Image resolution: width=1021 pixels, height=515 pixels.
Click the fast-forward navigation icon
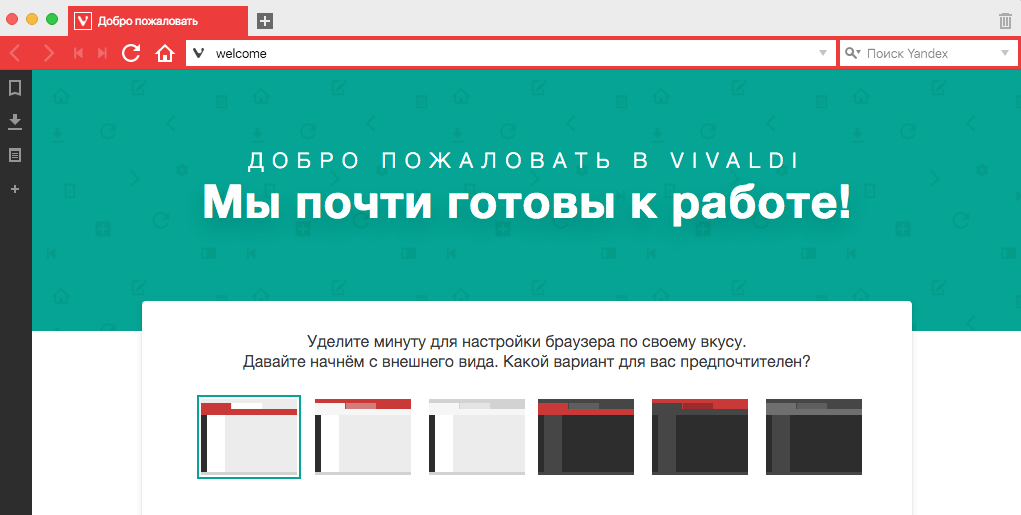[x=102, y=53]
